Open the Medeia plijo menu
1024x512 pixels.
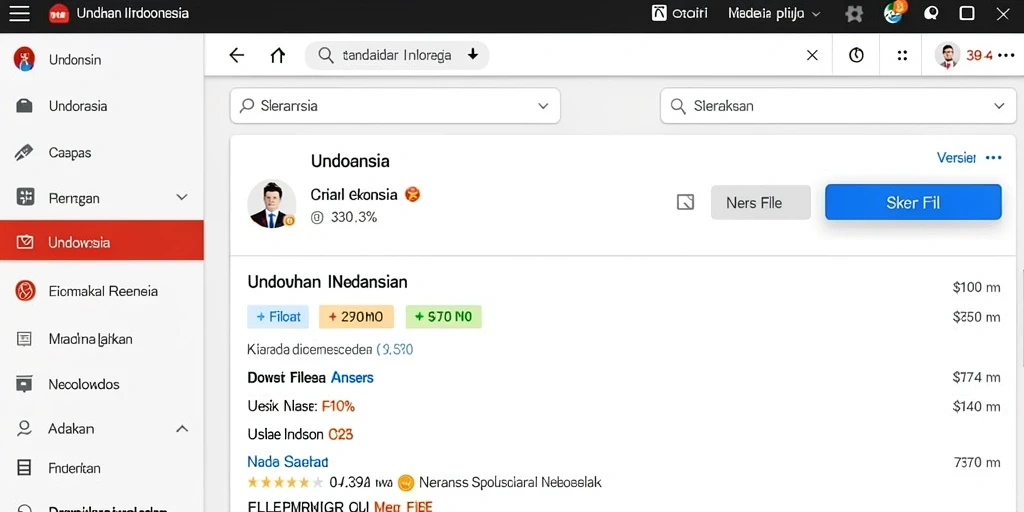click(x=774, y=14)
